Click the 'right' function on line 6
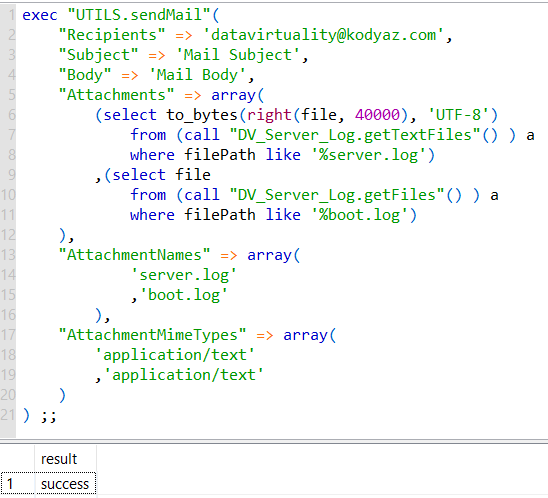 coord(269,115)
